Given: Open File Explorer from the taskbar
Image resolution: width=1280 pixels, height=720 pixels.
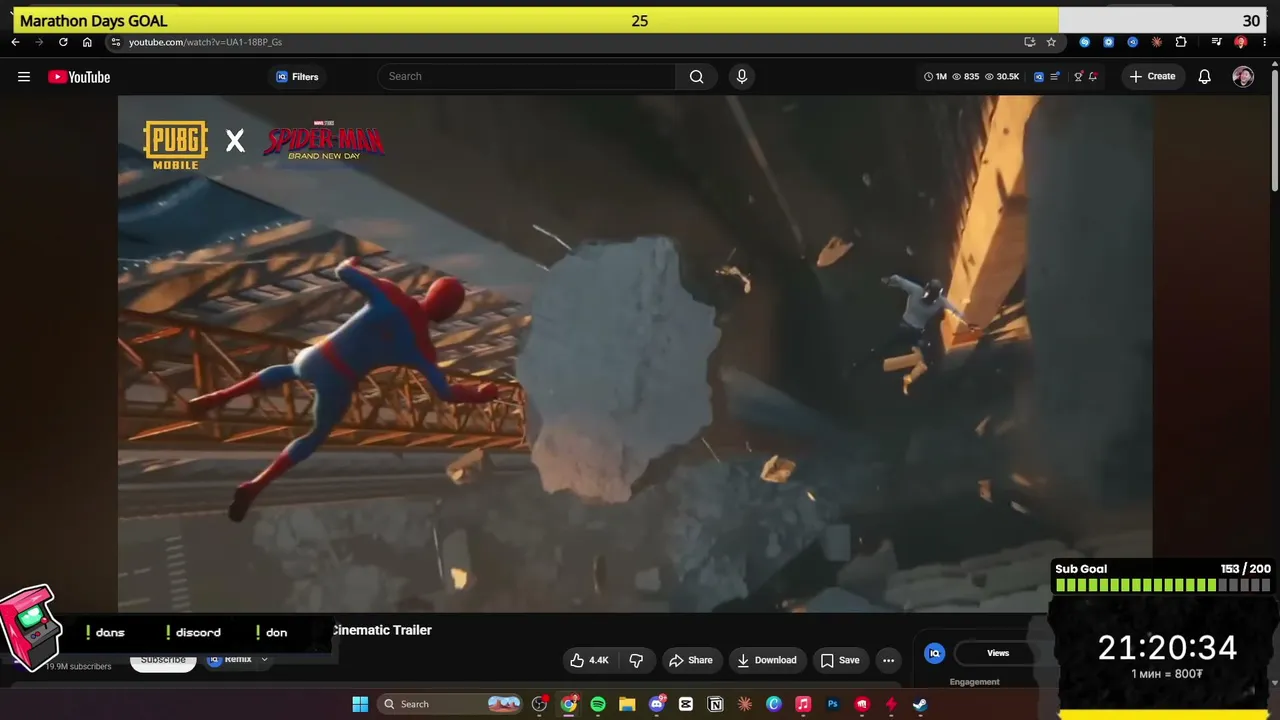Looking at the screenshot, I should [627, 704].
